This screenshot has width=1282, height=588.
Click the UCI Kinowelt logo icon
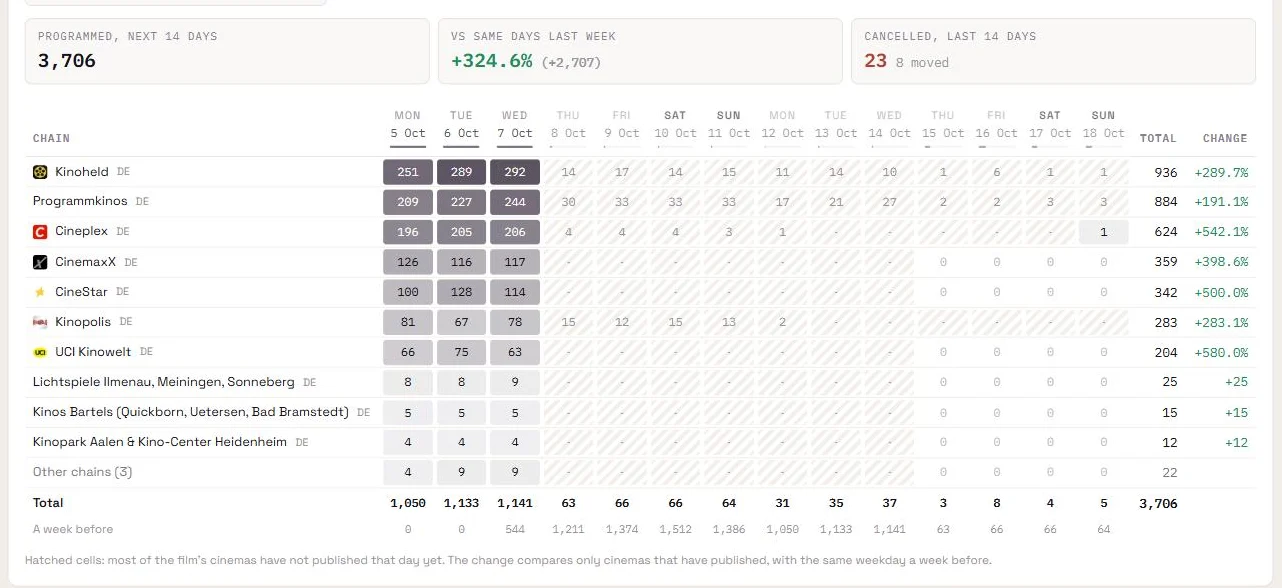[40, 352]
